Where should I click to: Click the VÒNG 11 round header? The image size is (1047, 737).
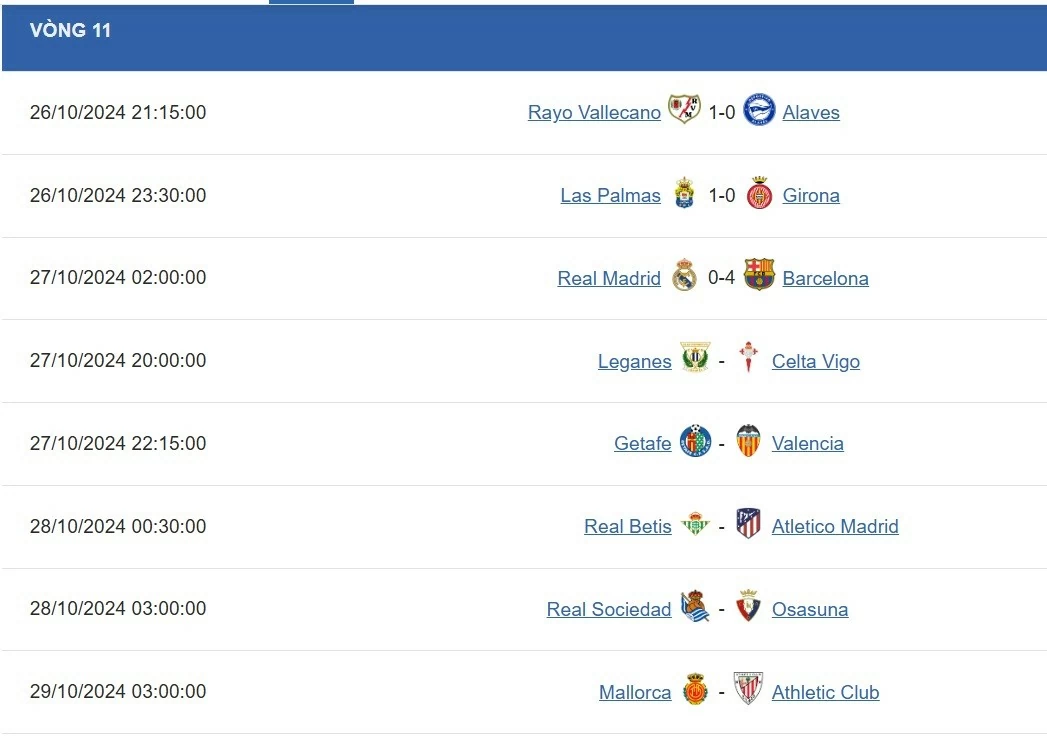click(70, 31)
